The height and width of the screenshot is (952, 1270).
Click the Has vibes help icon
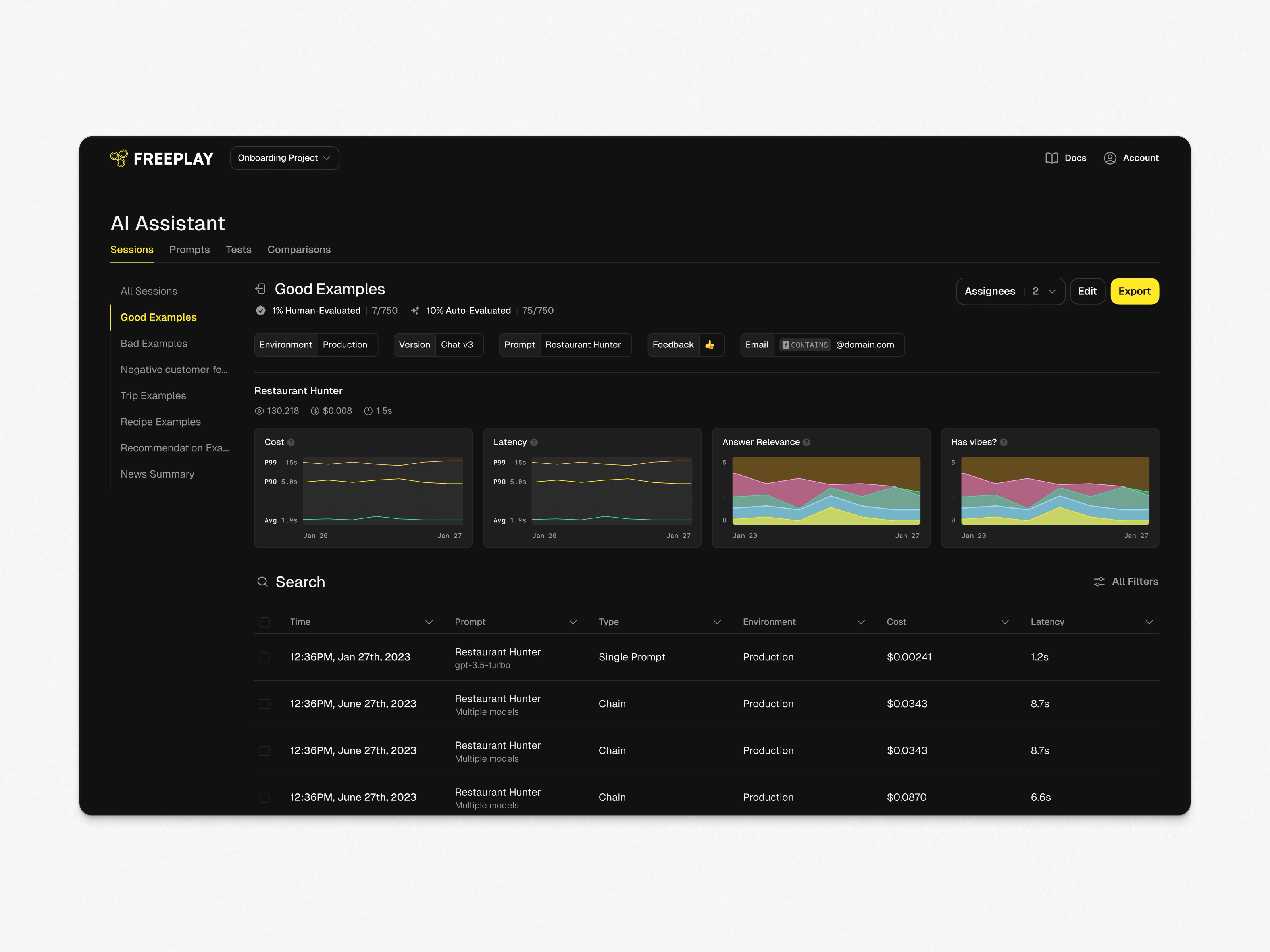1004,442
